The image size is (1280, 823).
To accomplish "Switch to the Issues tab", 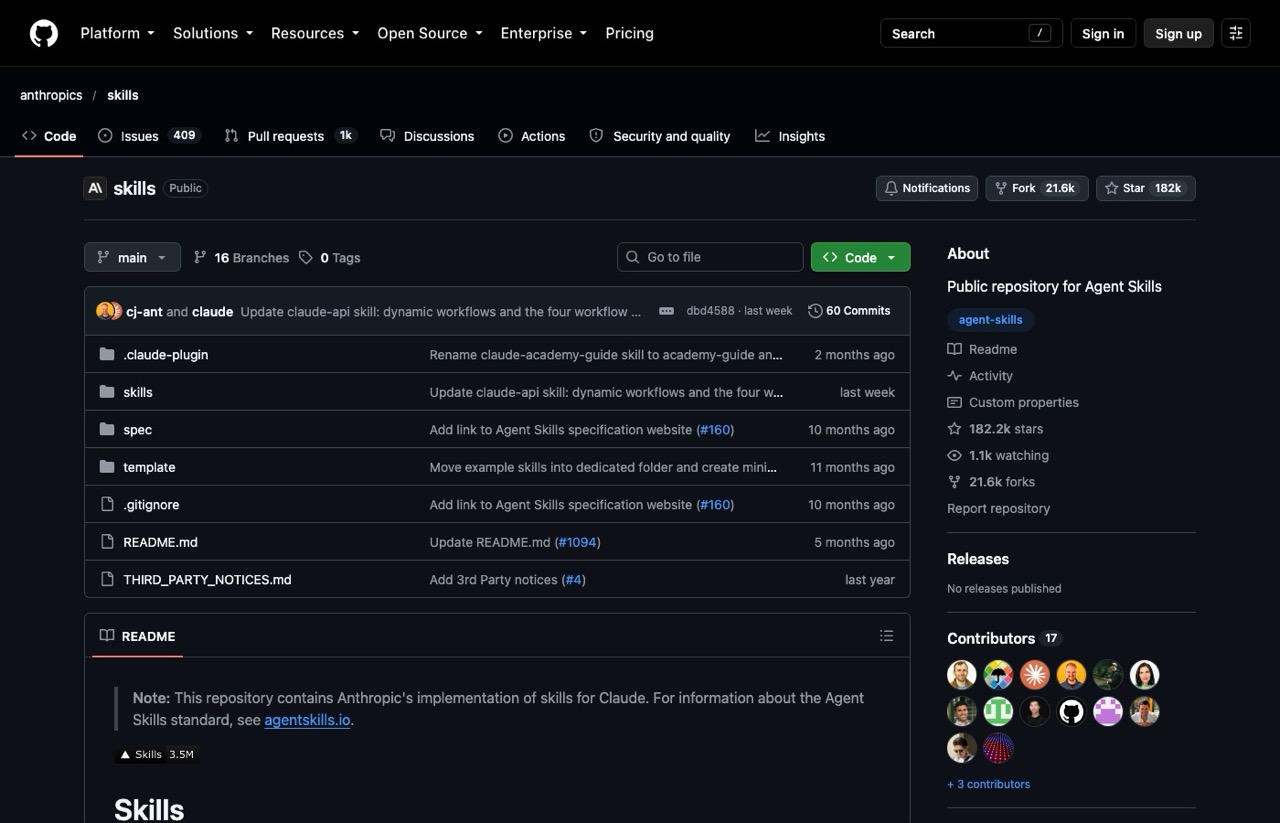I will pyautogui.click(x=149, y=136).
